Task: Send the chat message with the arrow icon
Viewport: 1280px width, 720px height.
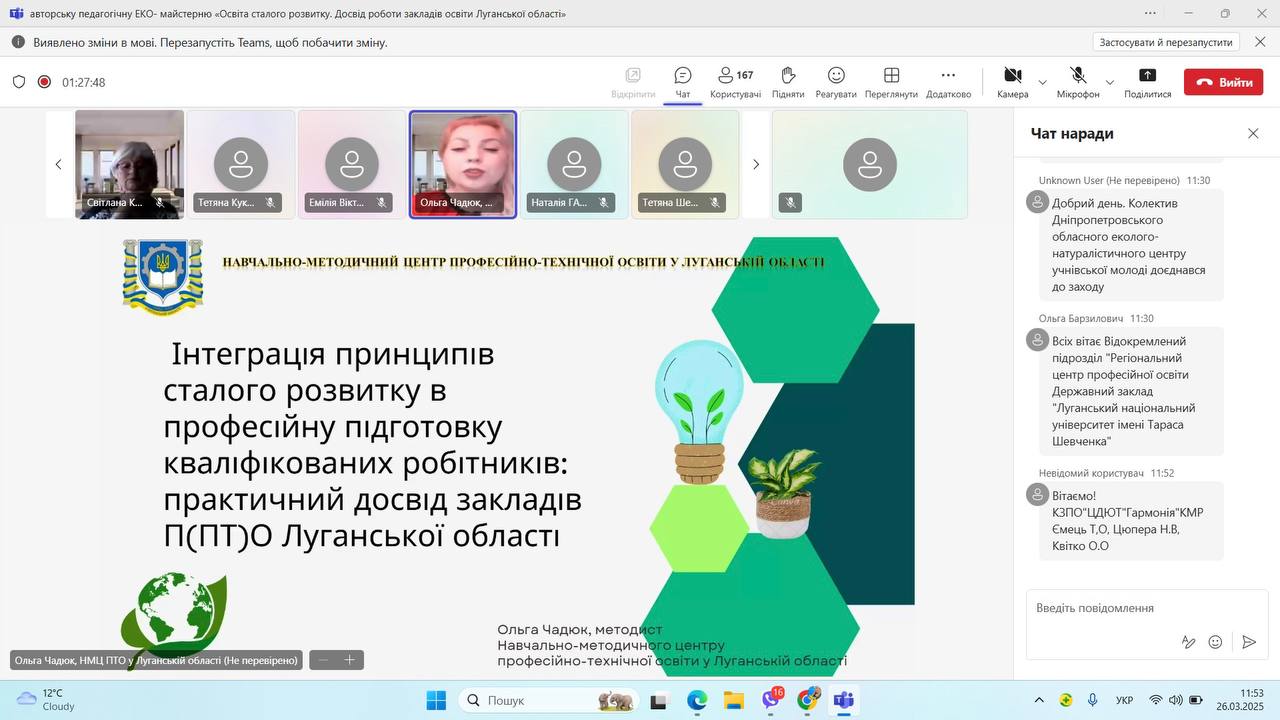Action: tap(1249, 642)
